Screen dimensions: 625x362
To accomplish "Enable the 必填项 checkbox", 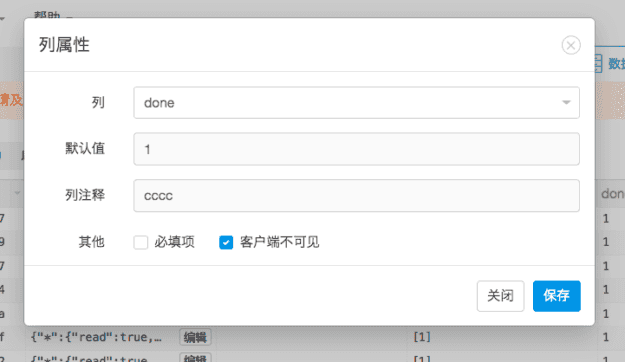I will [141, 242].
